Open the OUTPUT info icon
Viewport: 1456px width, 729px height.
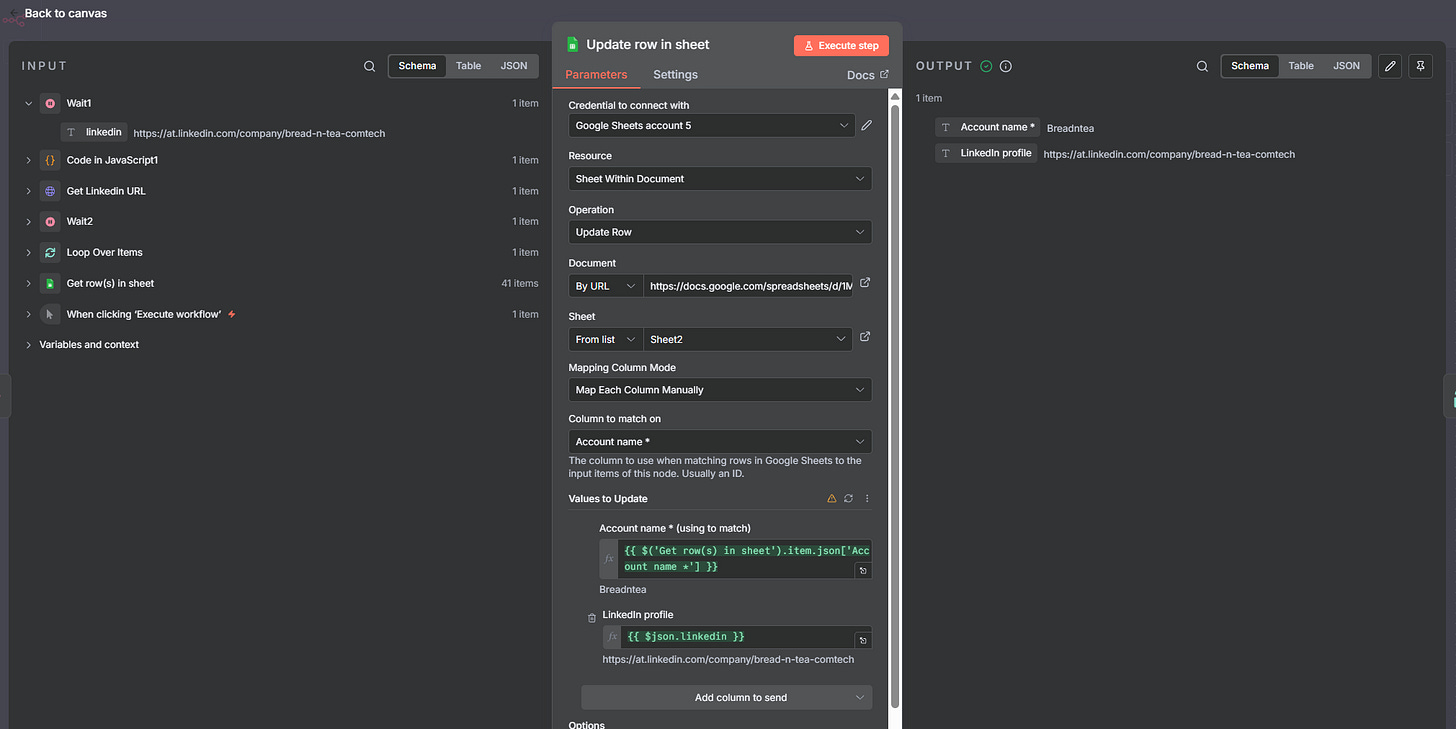click(x=1006, y=66)
